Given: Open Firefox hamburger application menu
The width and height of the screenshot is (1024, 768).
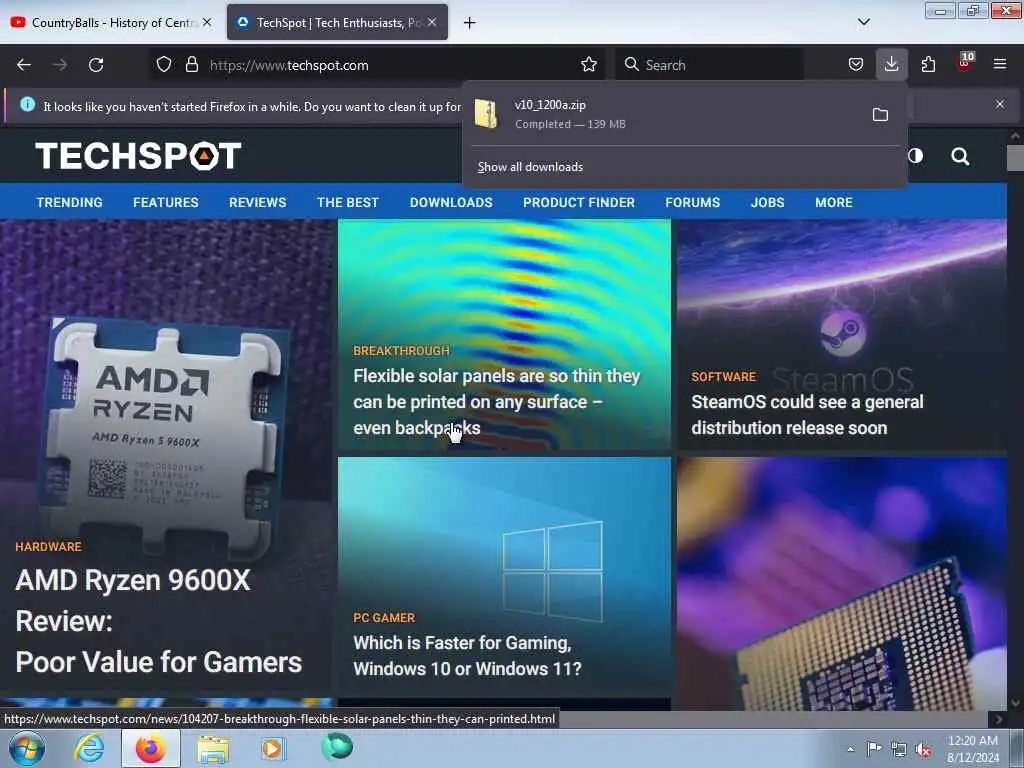Looking at the screenshot, I should click(x=999, y=65).
